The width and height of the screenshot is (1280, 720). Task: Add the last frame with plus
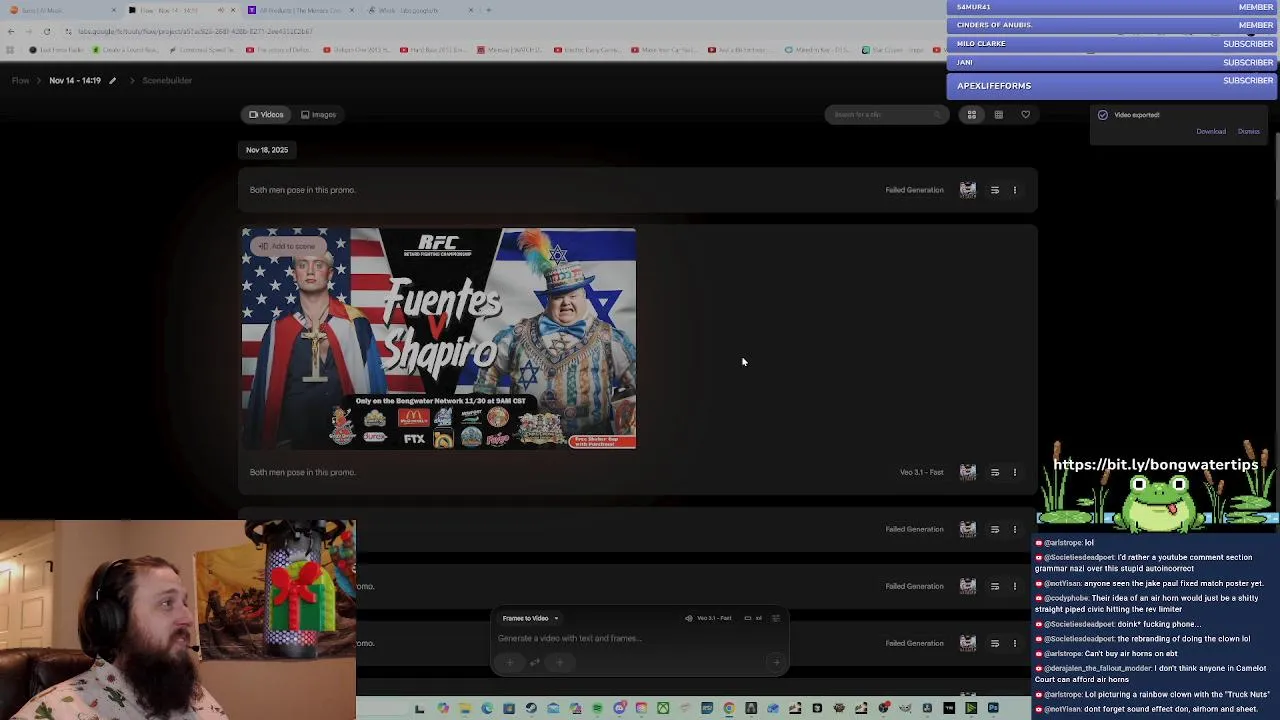(x=560, y=662)
